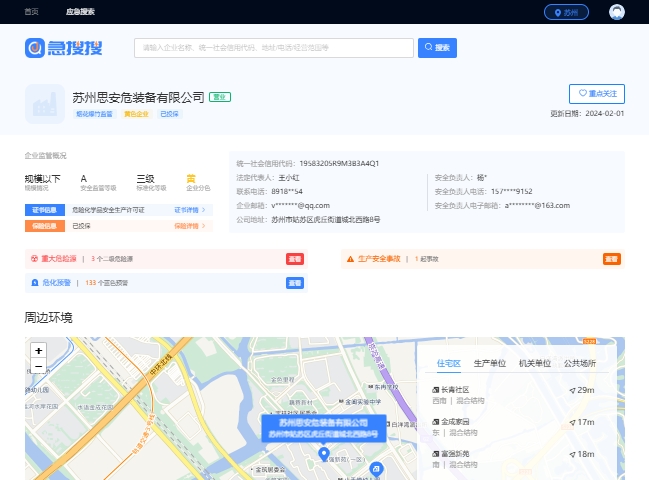Click the 生产安全事故 warning triangle icon
This screenshot has width=649, height=480.
click(350, 259)
